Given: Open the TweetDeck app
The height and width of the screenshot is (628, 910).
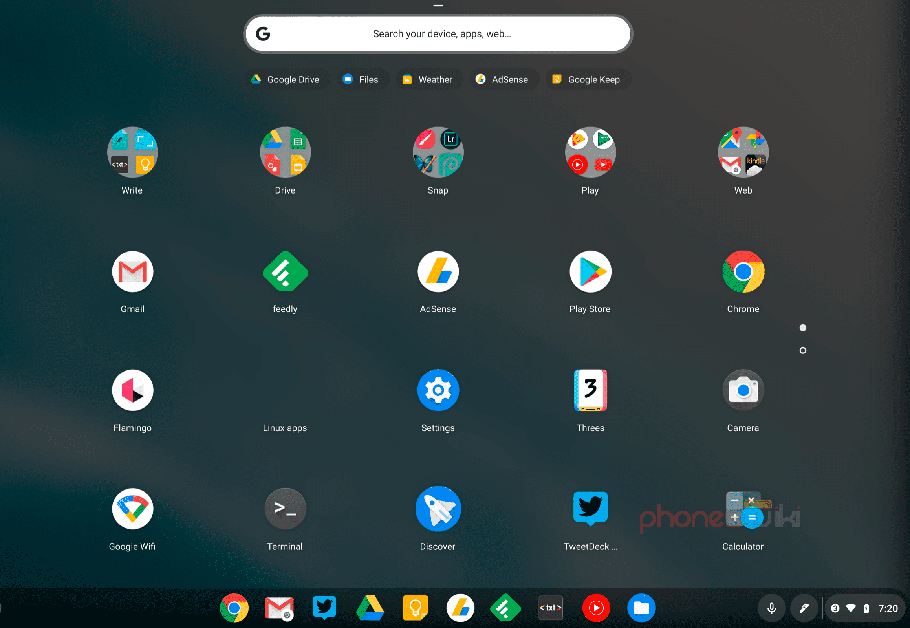Looking at the screenshot, I should click(x=590, y=508).
